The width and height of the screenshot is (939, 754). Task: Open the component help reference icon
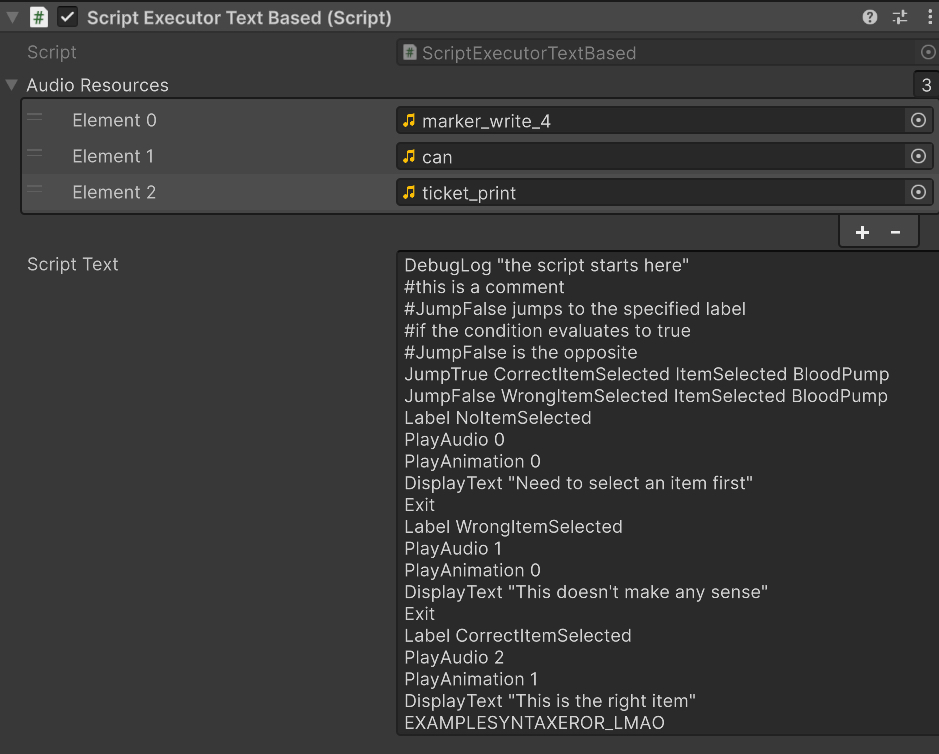870,17
